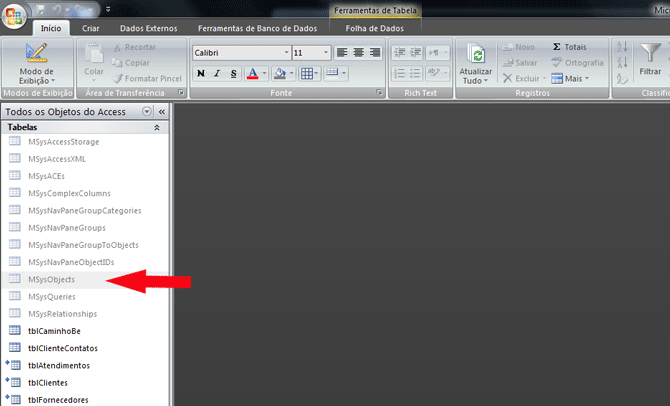Viewport: 670px width, 406px height.
Task: Select MSysACEs table
Action: coord(85,176)
